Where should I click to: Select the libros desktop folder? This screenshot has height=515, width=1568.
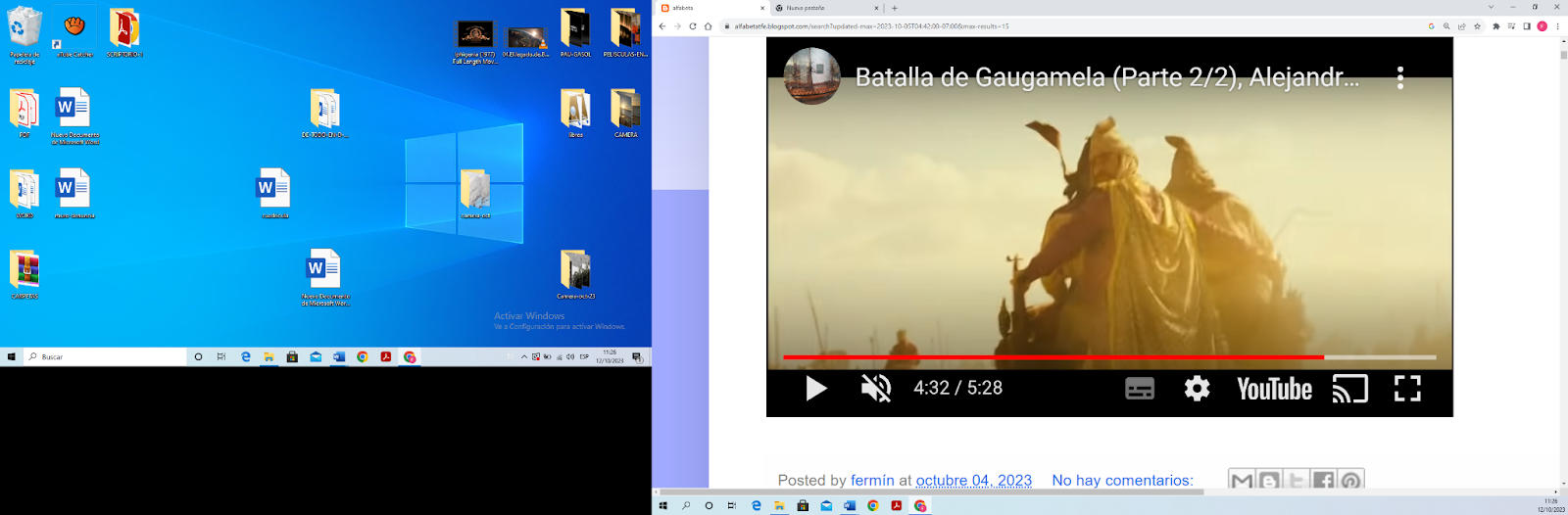pyautogui.click(x=575, y=114)
